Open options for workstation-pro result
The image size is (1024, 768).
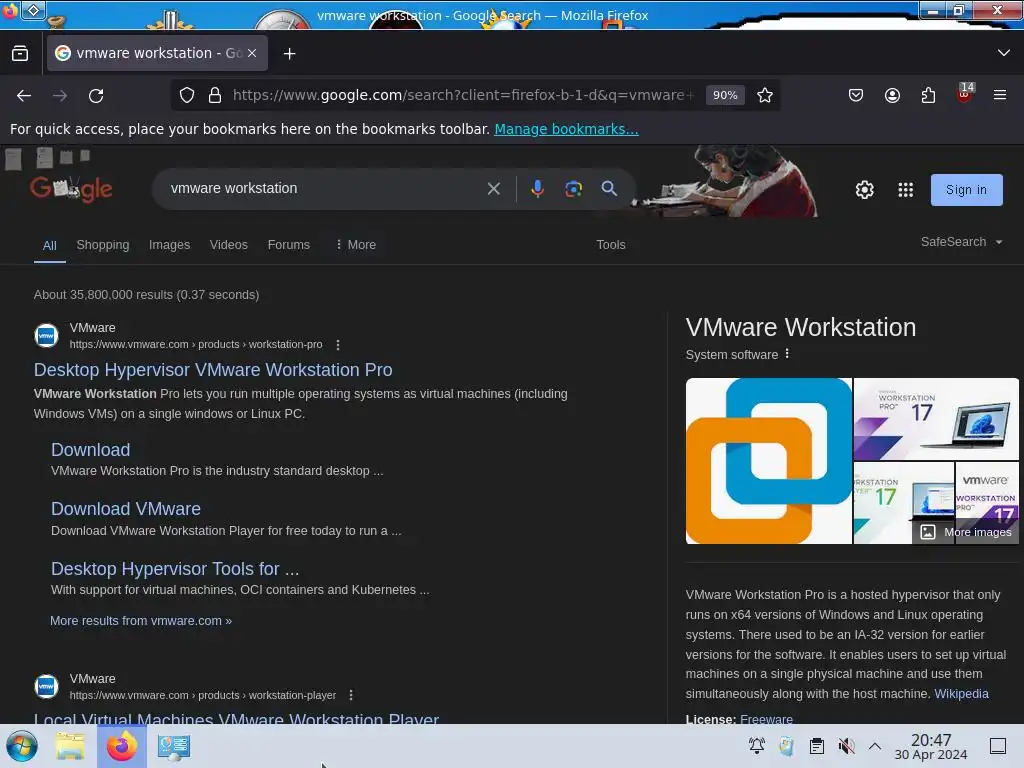[338, 345]
